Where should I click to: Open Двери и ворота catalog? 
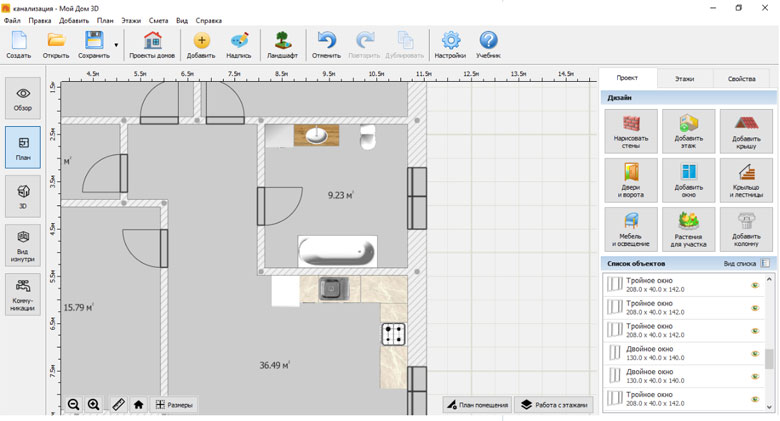click(631, 180)
